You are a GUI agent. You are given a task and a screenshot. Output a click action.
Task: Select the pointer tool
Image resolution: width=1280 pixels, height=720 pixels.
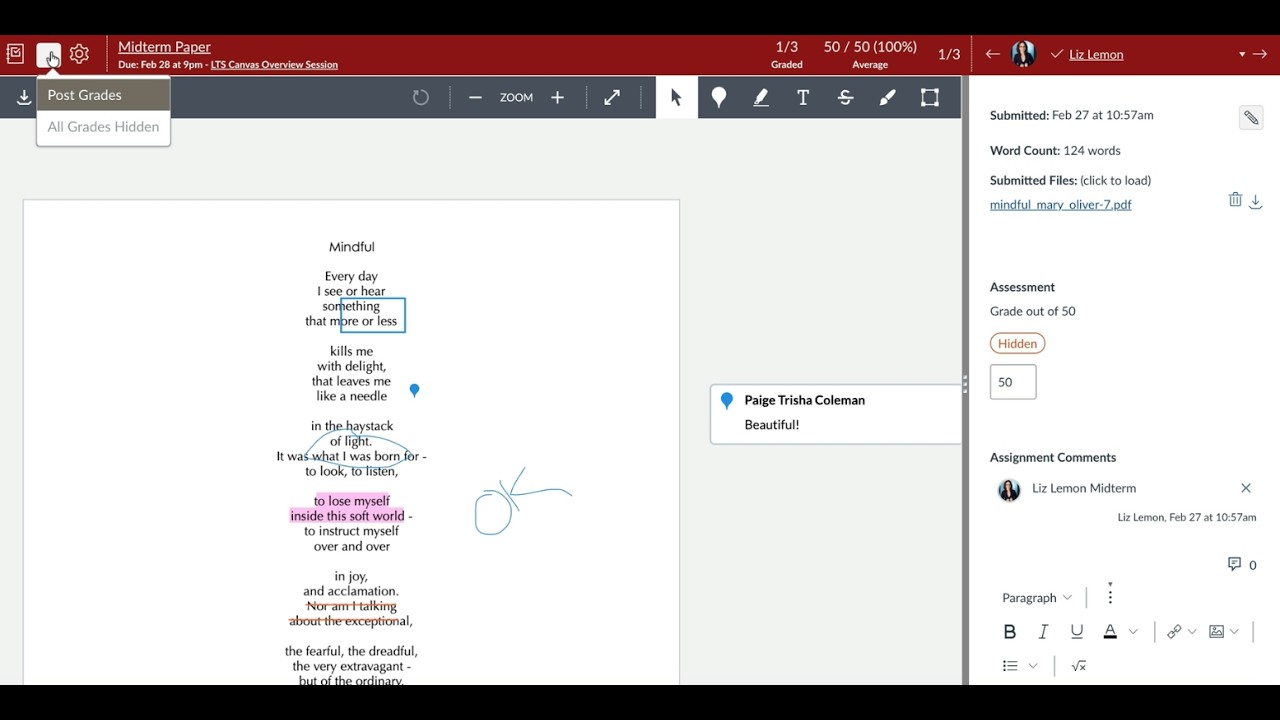pos(676,97)
